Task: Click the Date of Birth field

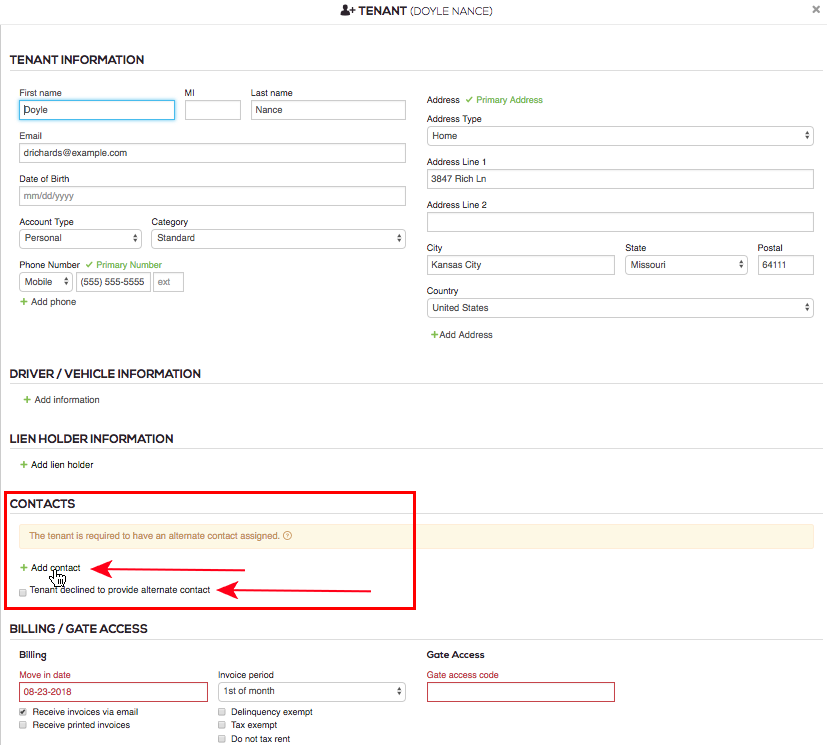Action: [x=212, y=196]
